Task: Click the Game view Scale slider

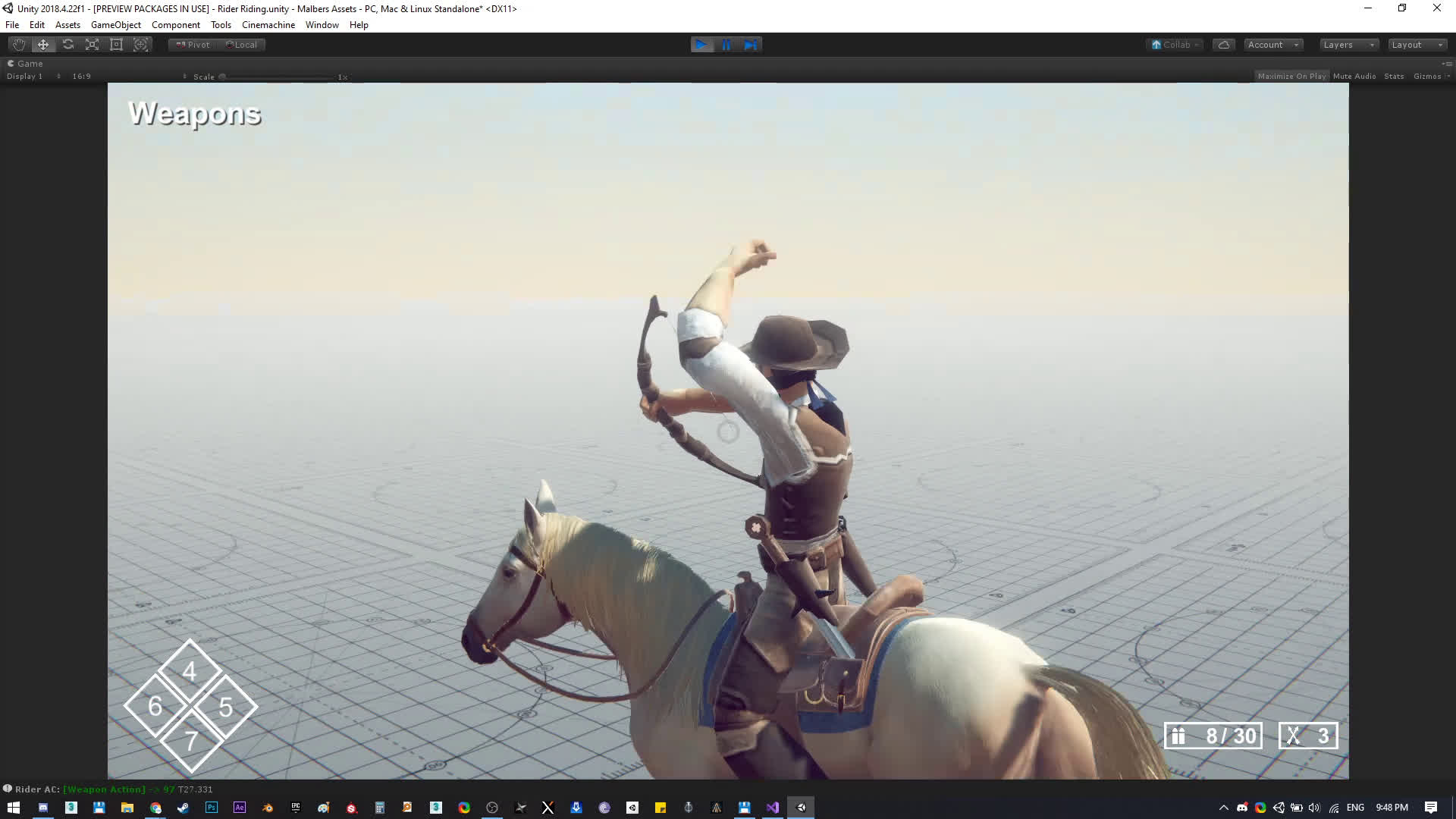Action: pyautogui.click(x=277, y=77)
